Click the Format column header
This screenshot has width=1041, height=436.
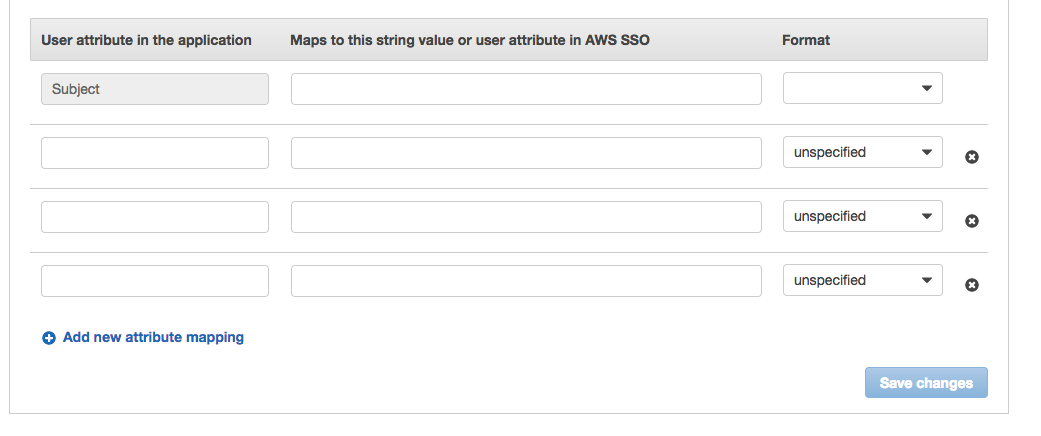click(x=806, y=40)
